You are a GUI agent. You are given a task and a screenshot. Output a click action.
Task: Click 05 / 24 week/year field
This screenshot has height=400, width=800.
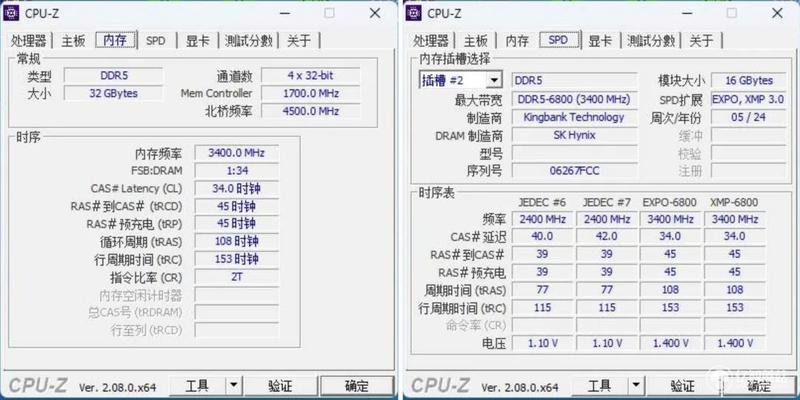(x=748, y=117)
